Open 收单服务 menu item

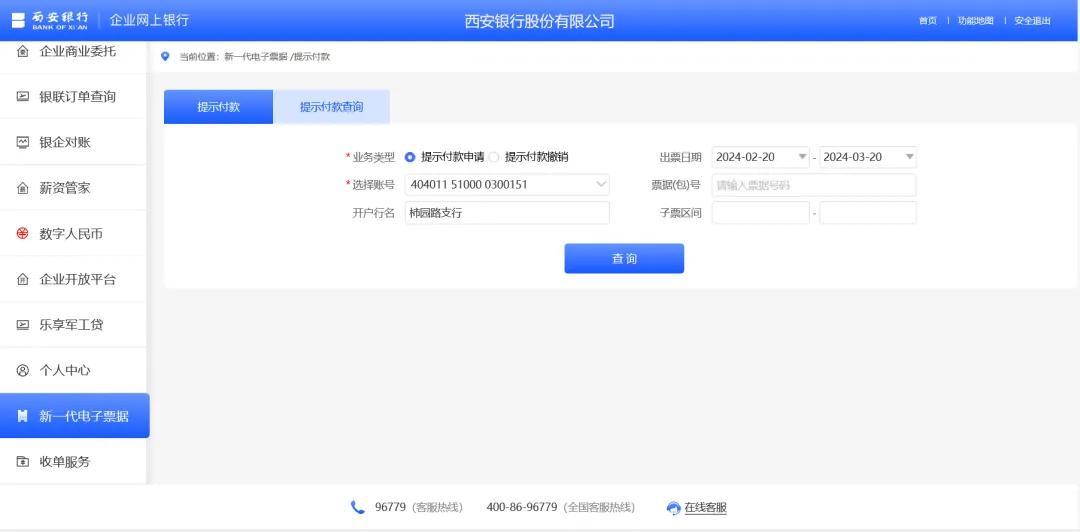tap(73, 462)
